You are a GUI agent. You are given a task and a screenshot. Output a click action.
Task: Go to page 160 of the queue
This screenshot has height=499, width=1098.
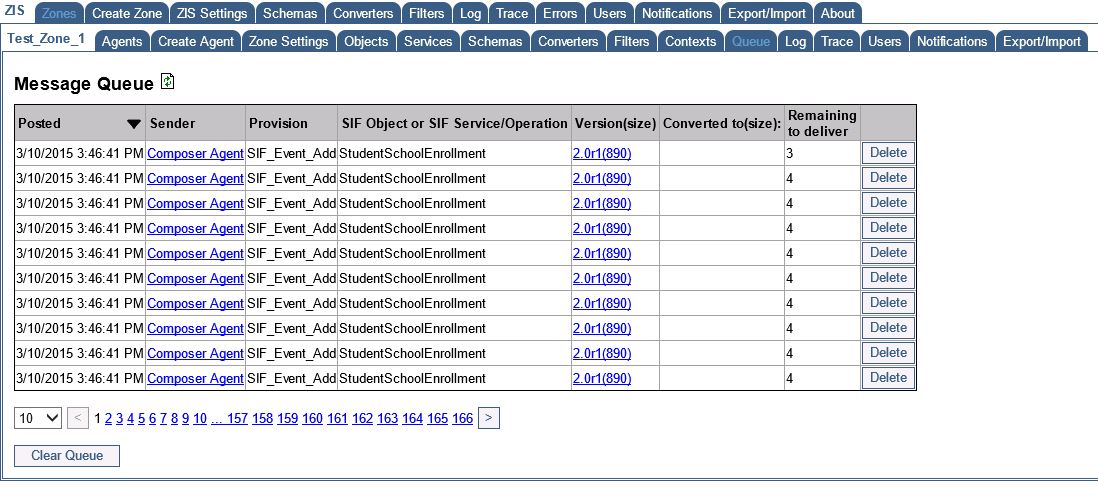312,419
